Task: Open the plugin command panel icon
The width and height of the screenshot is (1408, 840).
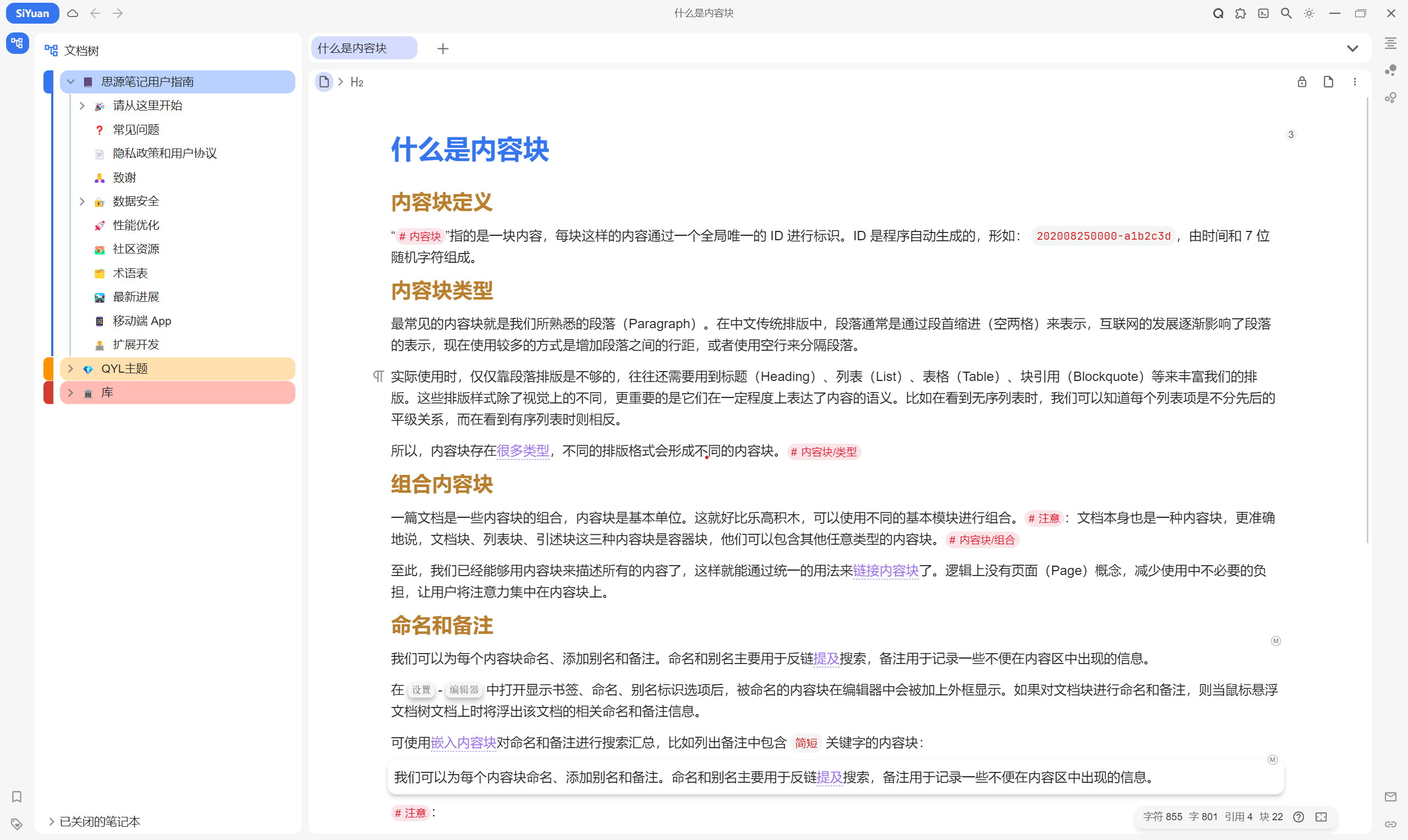Action: (x=1263, y=13)
